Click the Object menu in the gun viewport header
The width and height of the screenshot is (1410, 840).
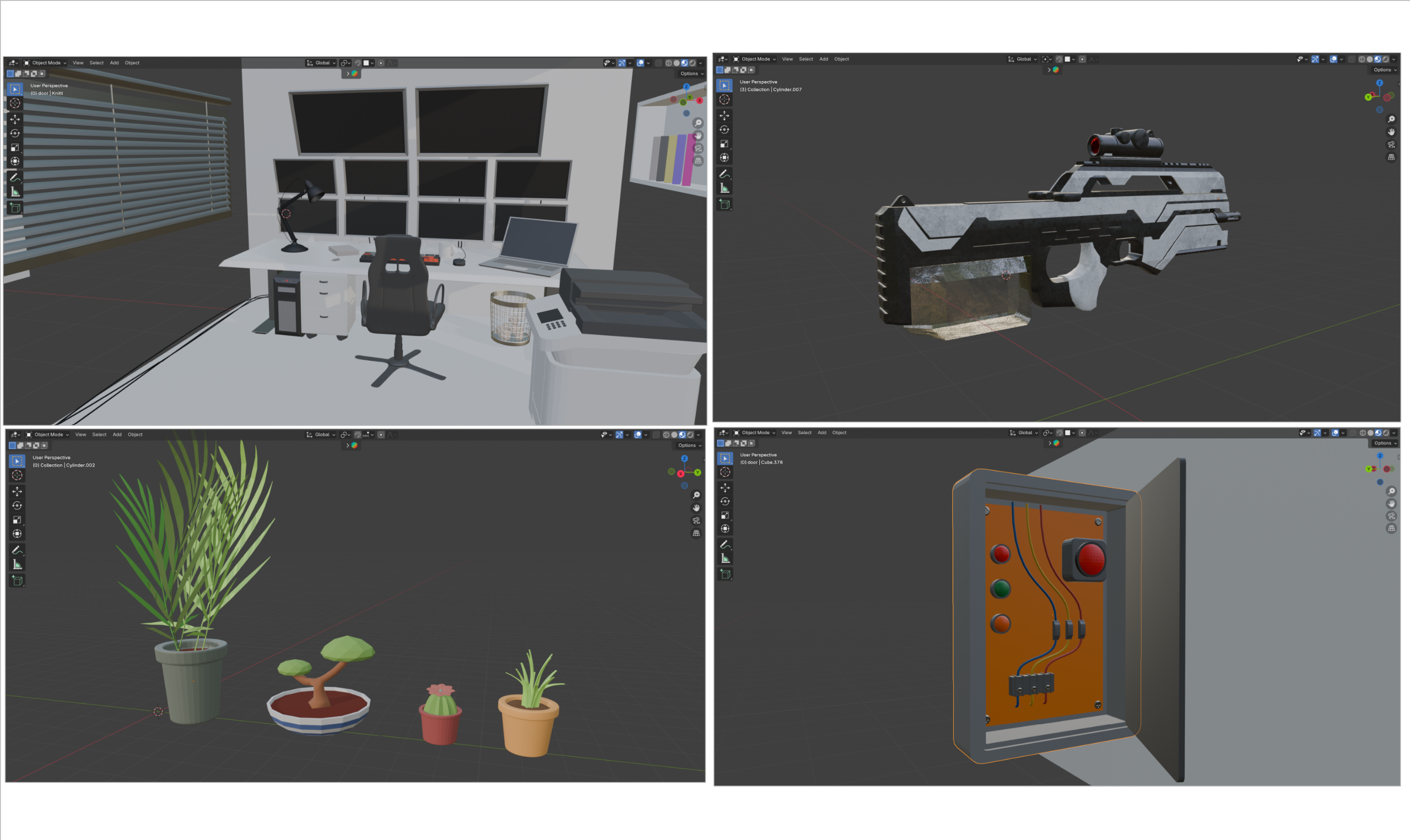click(x=842, y=59)
